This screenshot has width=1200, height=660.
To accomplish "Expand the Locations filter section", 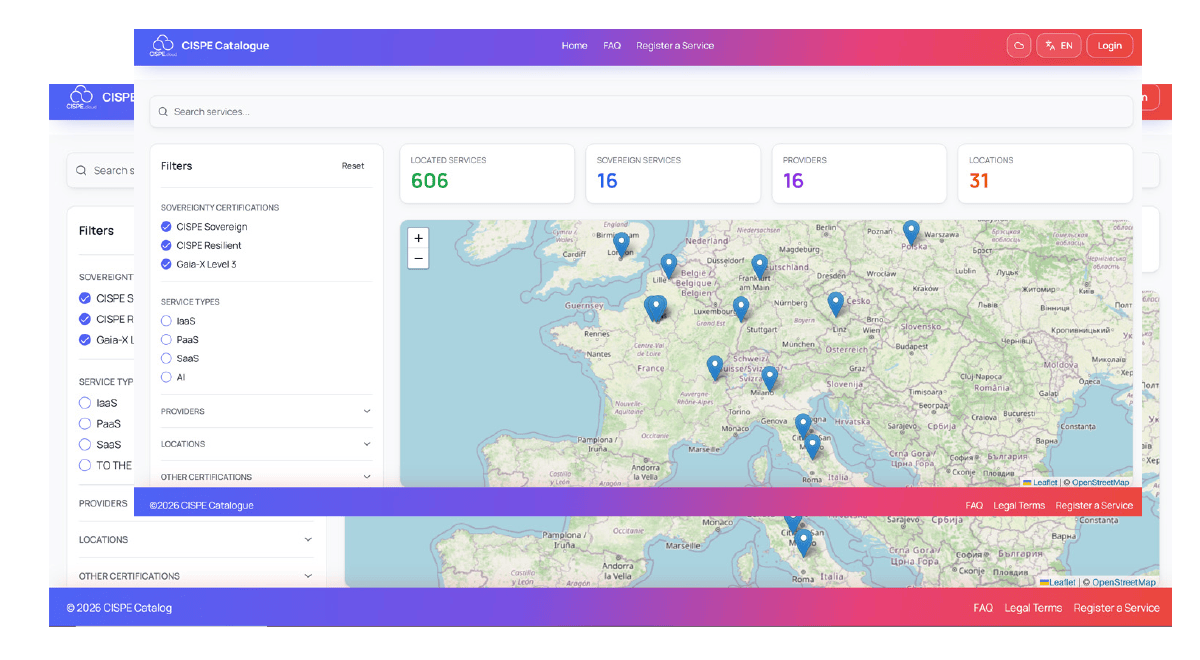I will click(x=265, y=444).
